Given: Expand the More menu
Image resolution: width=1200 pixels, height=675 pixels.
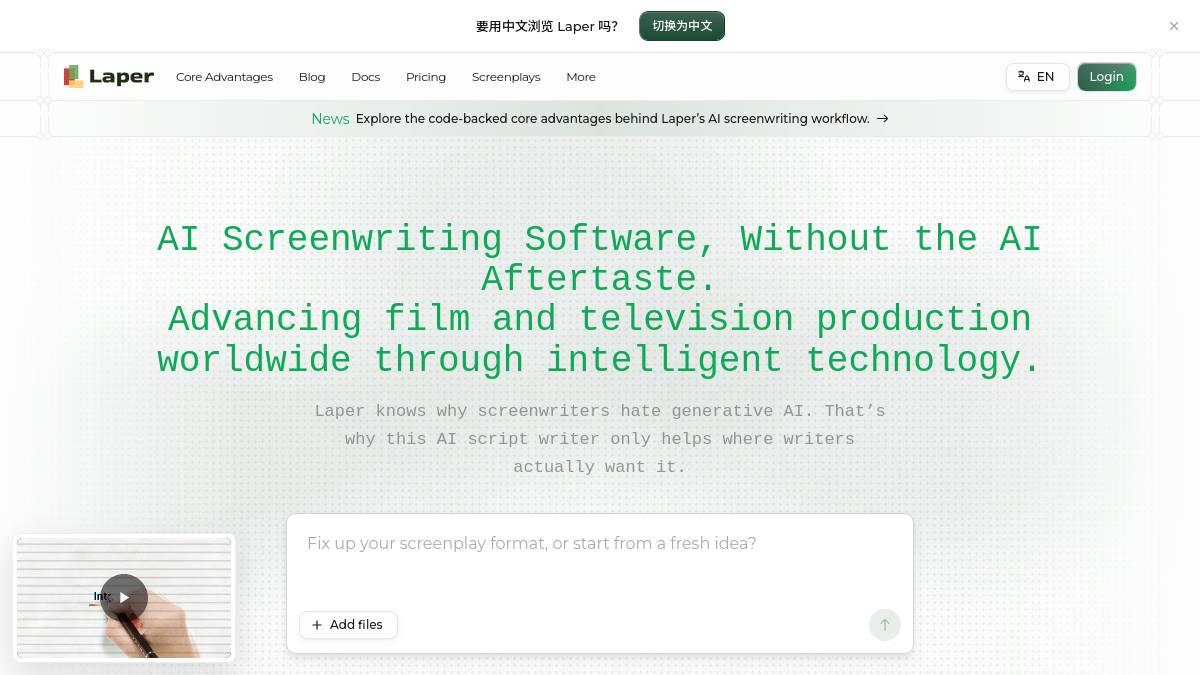Looking at the screenshot, I should (581, 77).
